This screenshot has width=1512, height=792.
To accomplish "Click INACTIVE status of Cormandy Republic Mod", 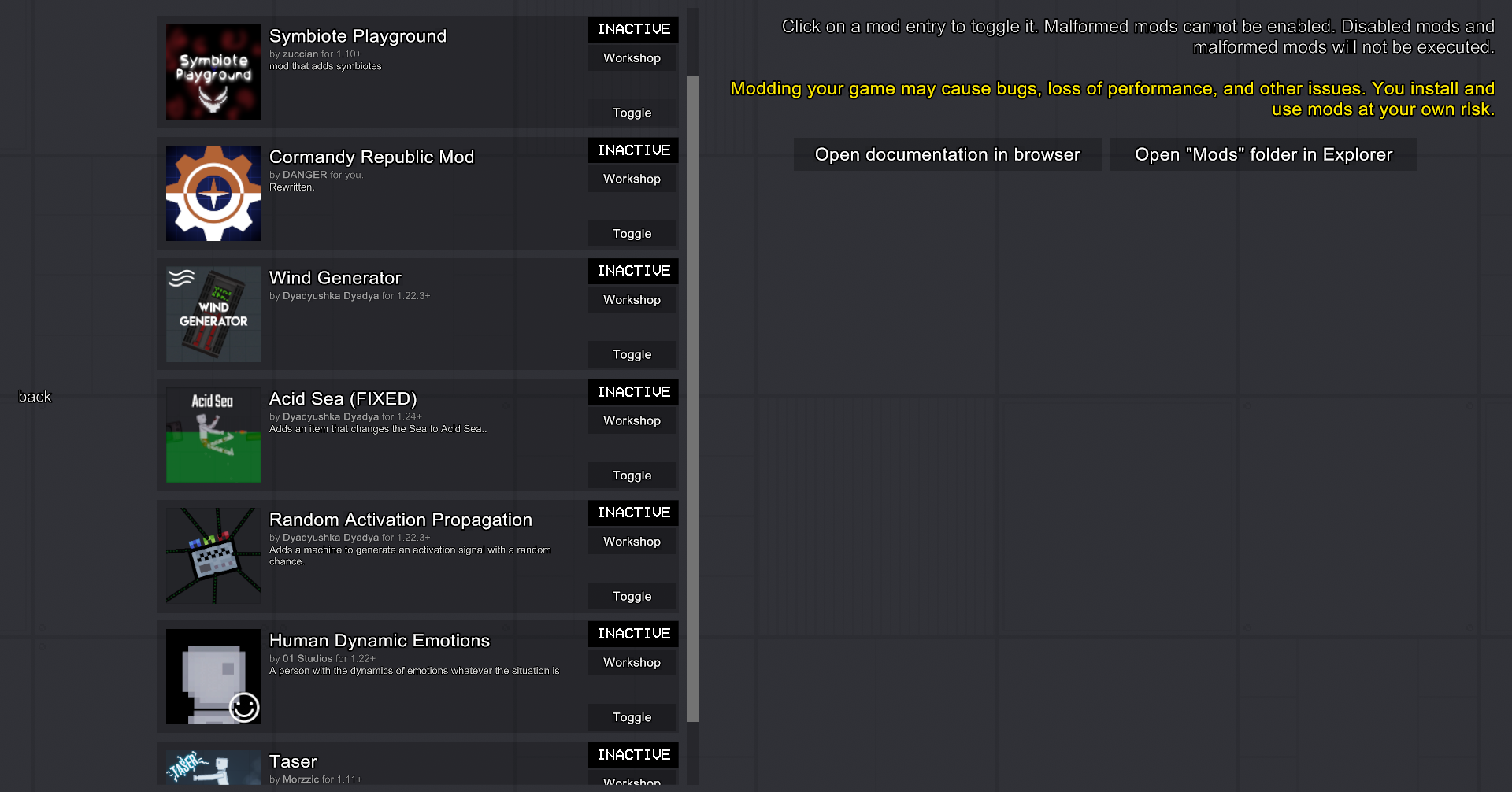I will pos(633,150).
